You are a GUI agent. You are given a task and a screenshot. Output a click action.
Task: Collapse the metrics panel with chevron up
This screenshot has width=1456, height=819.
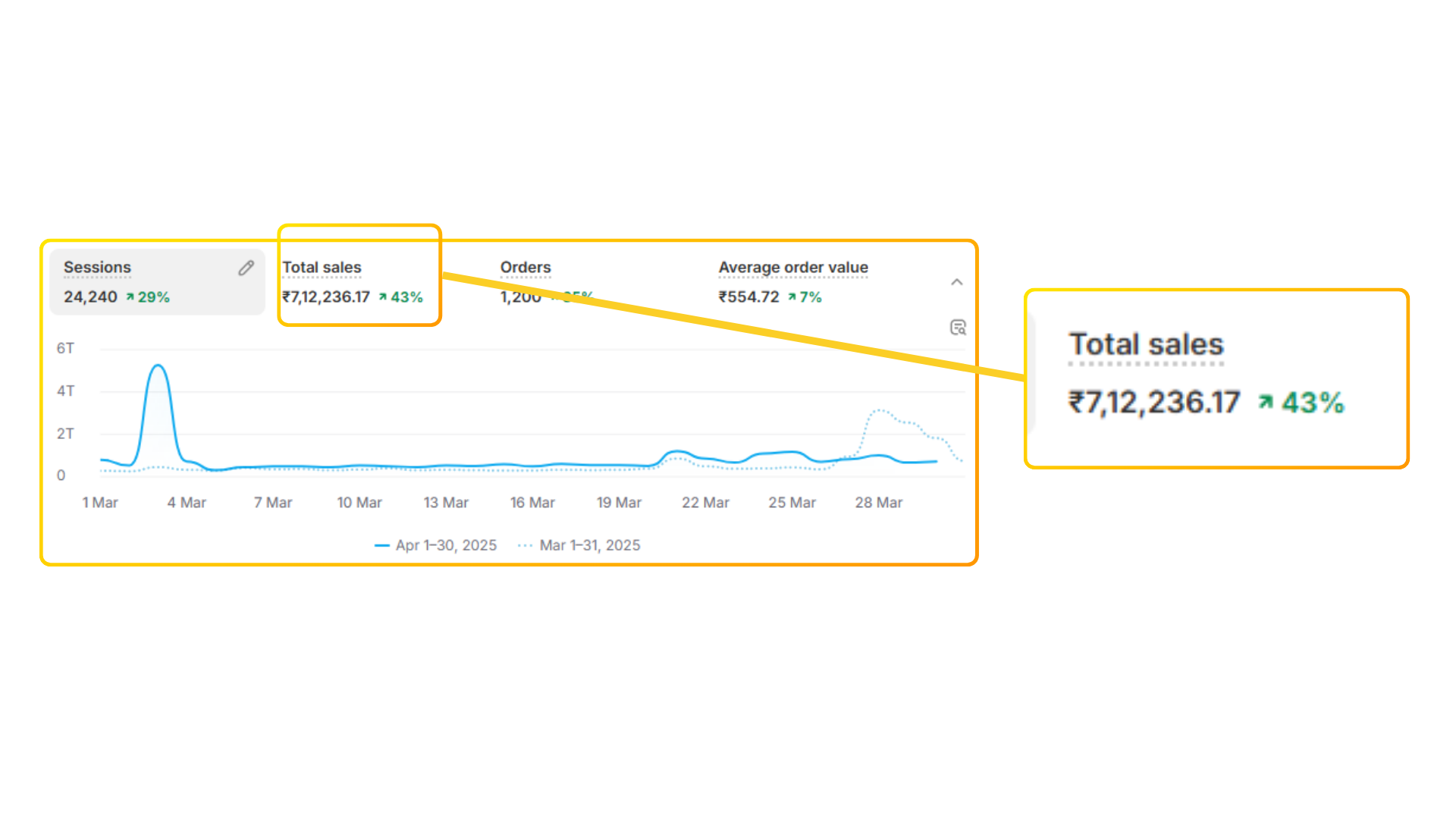(957, 282)
